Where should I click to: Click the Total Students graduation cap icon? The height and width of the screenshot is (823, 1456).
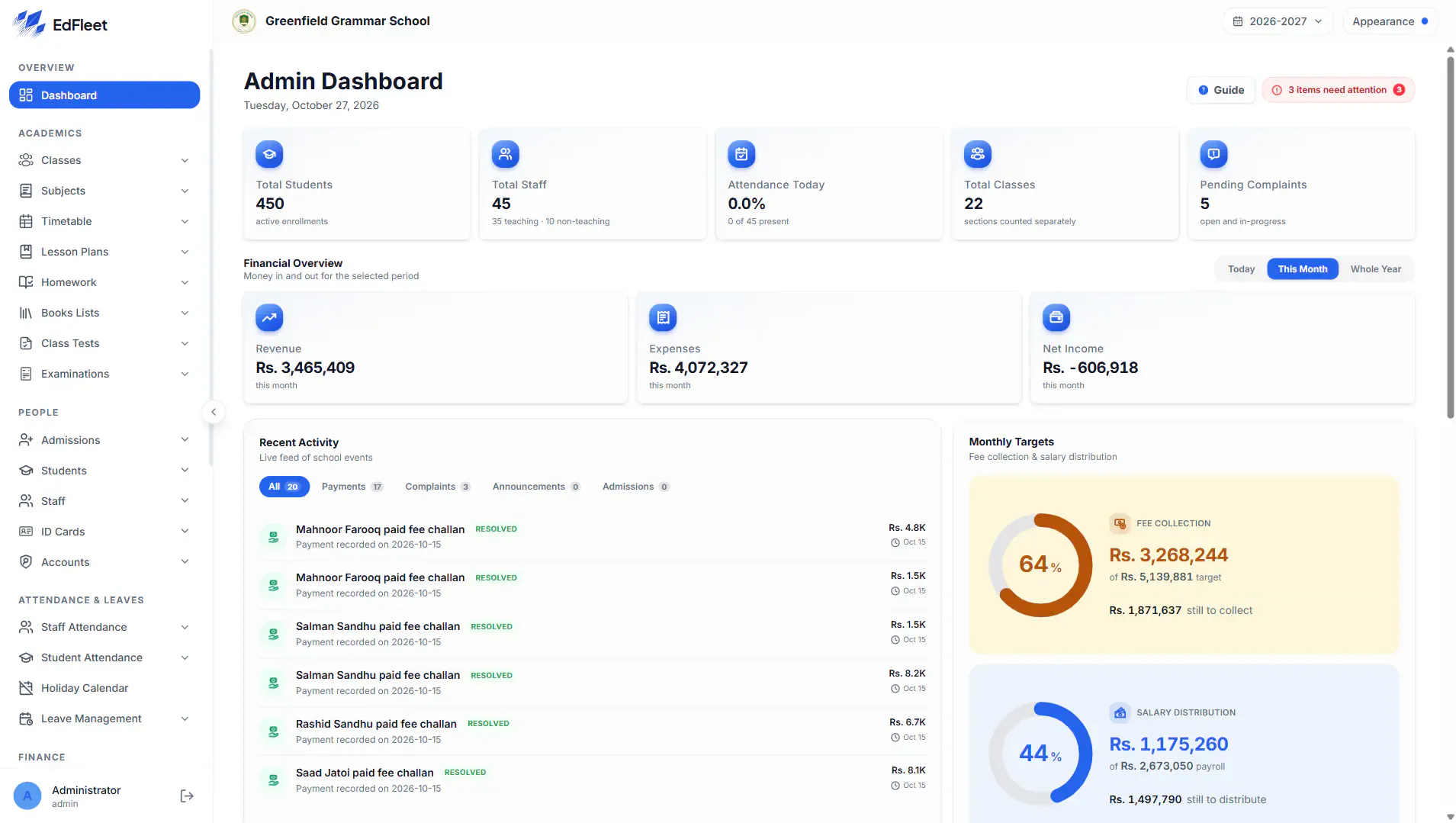pyautogui.click(x=269, y=154)
